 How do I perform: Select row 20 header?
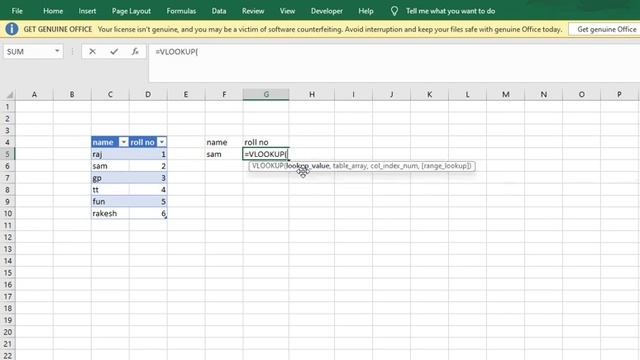pos(7,332)
